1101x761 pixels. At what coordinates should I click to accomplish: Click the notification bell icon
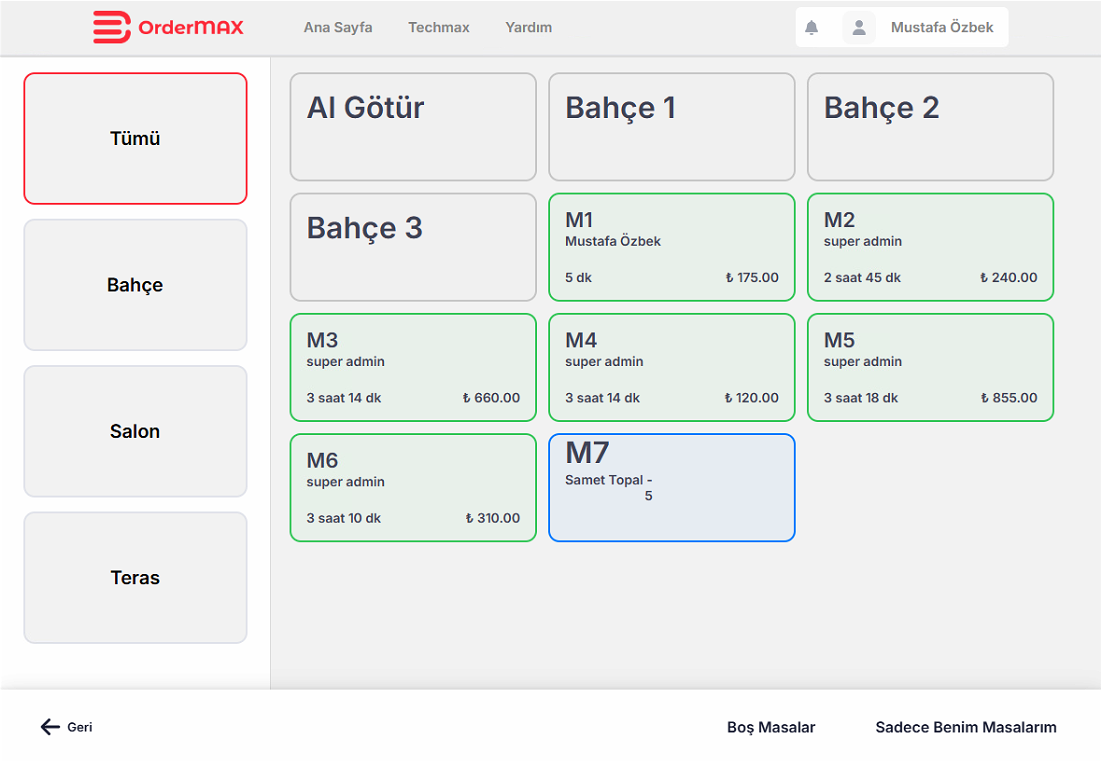point(811,28)
